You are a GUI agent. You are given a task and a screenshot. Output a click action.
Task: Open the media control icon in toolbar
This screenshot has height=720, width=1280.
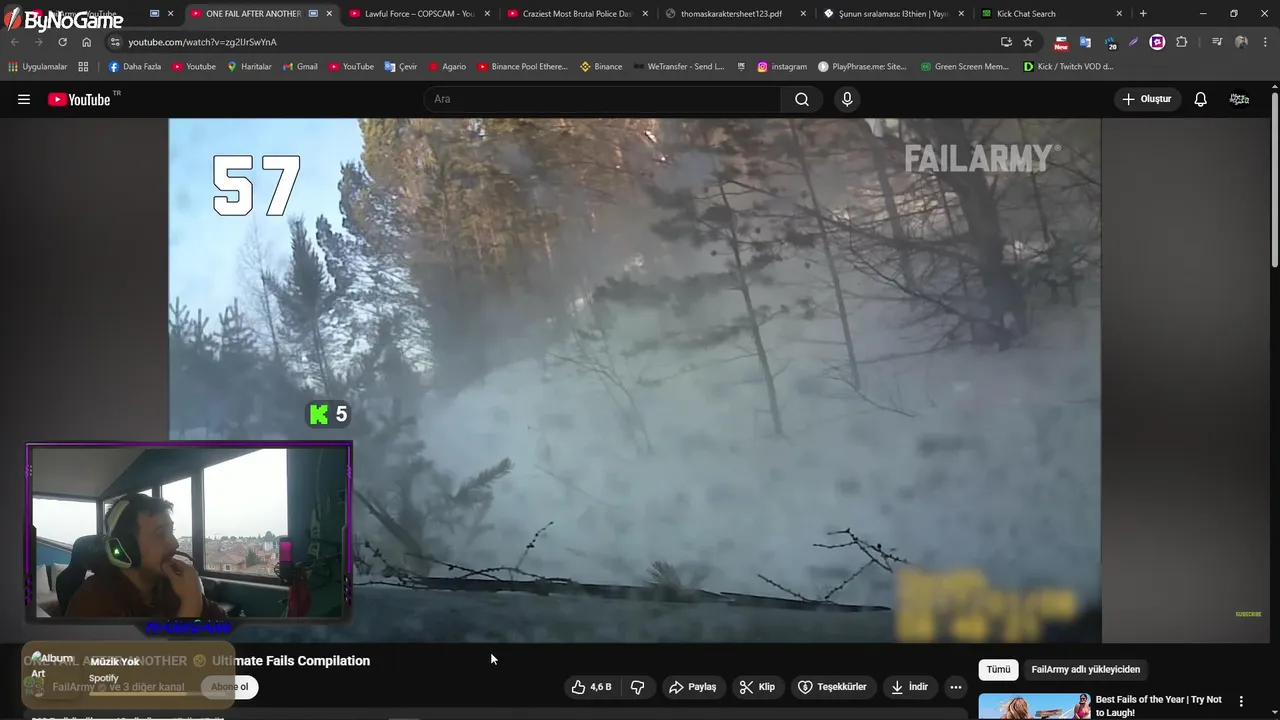coord(1217,42)
